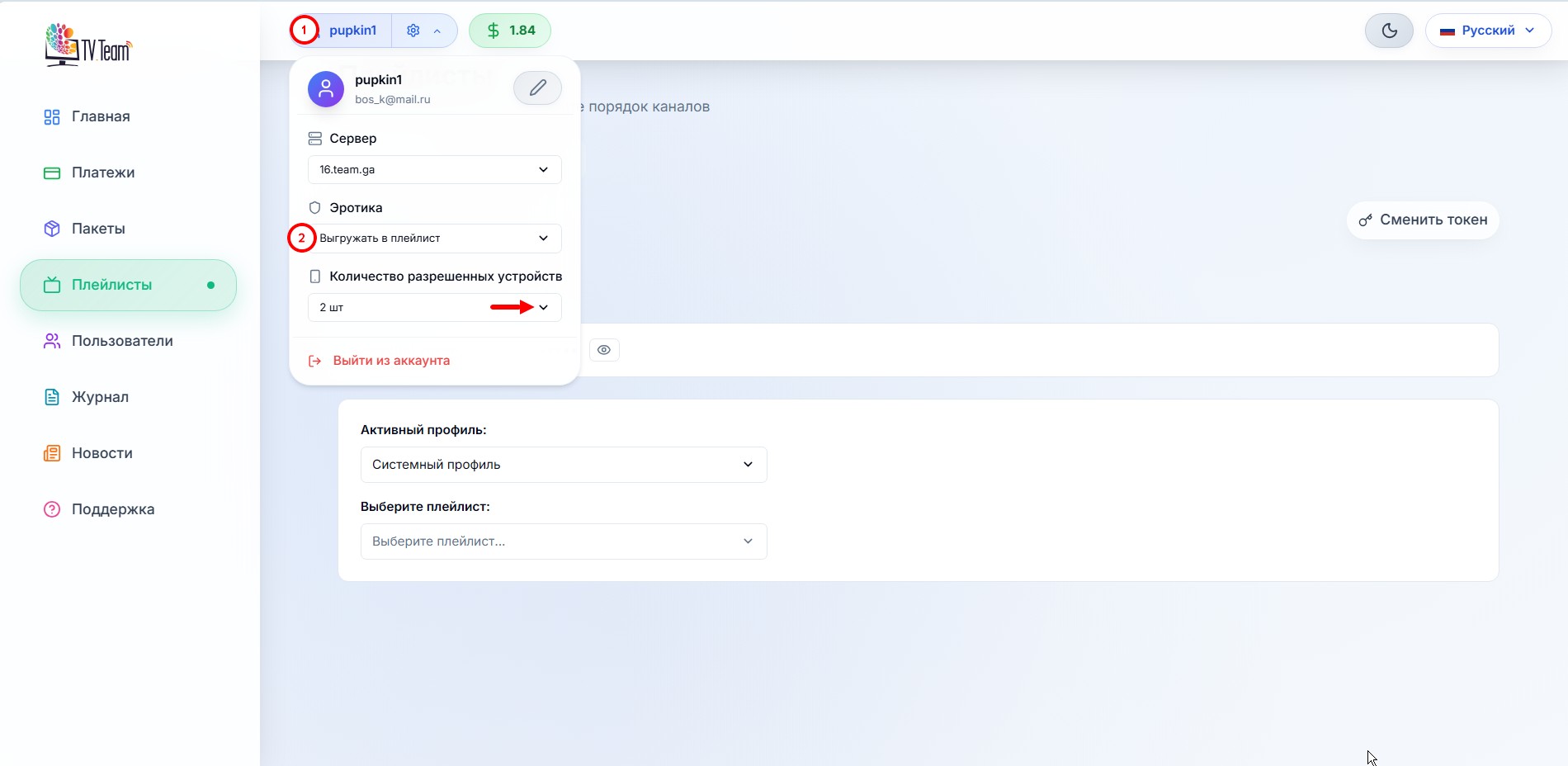The width and height of the screenshot is (1568, 766).
Task: Open allowed devices count dropdown
Action: 434,308
